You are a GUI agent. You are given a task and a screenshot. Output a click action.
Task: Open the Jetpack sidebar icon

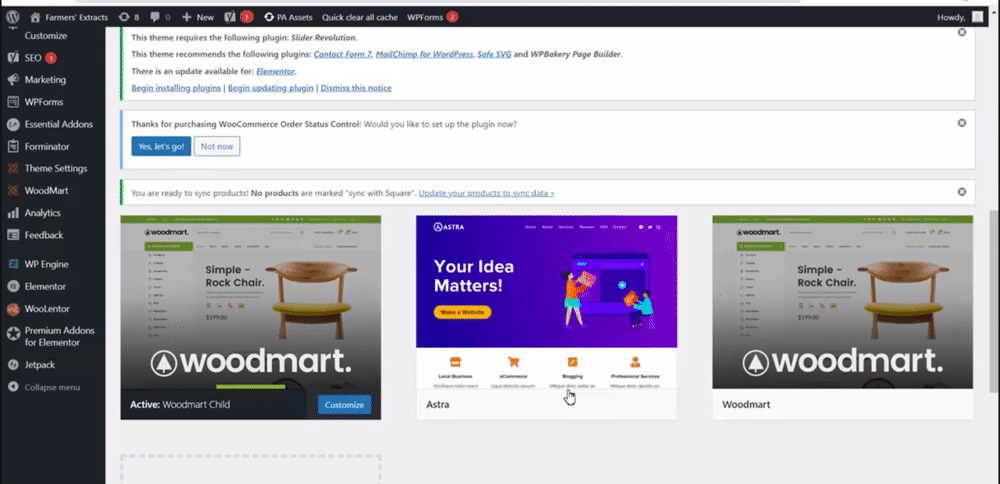coord(13,365)
